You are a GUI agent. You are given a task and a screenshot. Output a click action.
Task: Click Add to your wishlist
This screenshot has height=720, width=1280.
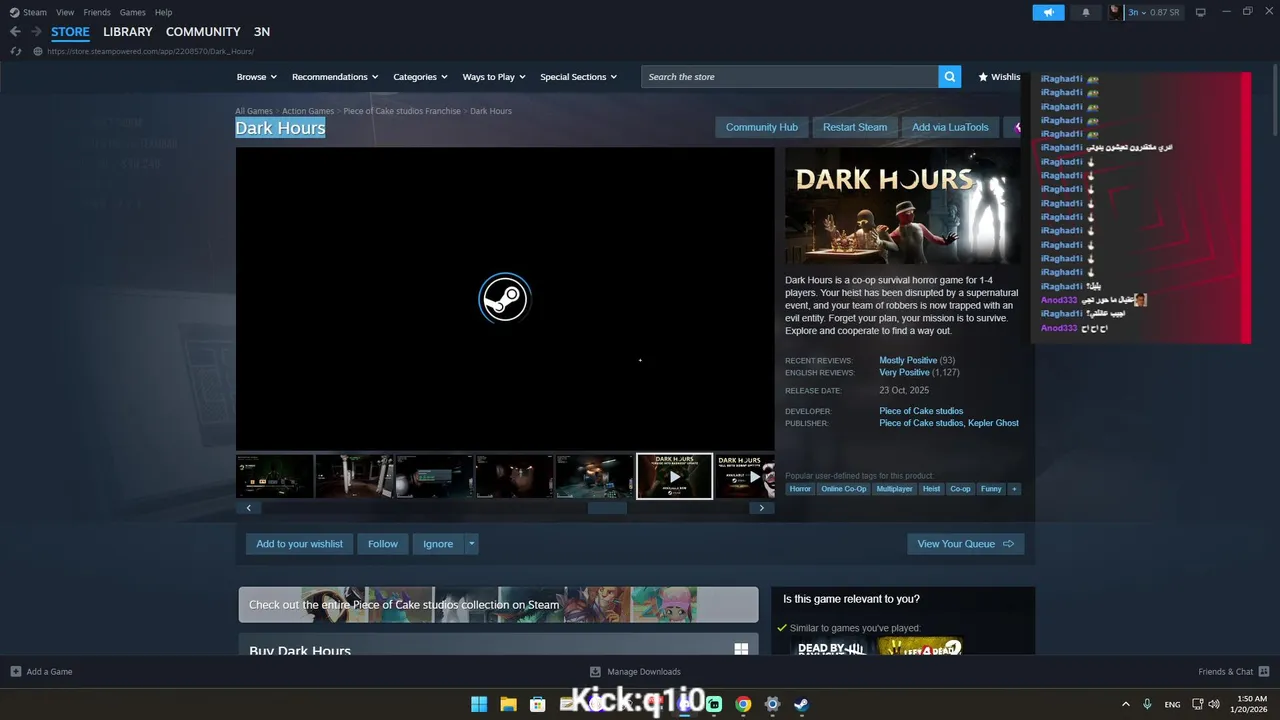(299, 544)
